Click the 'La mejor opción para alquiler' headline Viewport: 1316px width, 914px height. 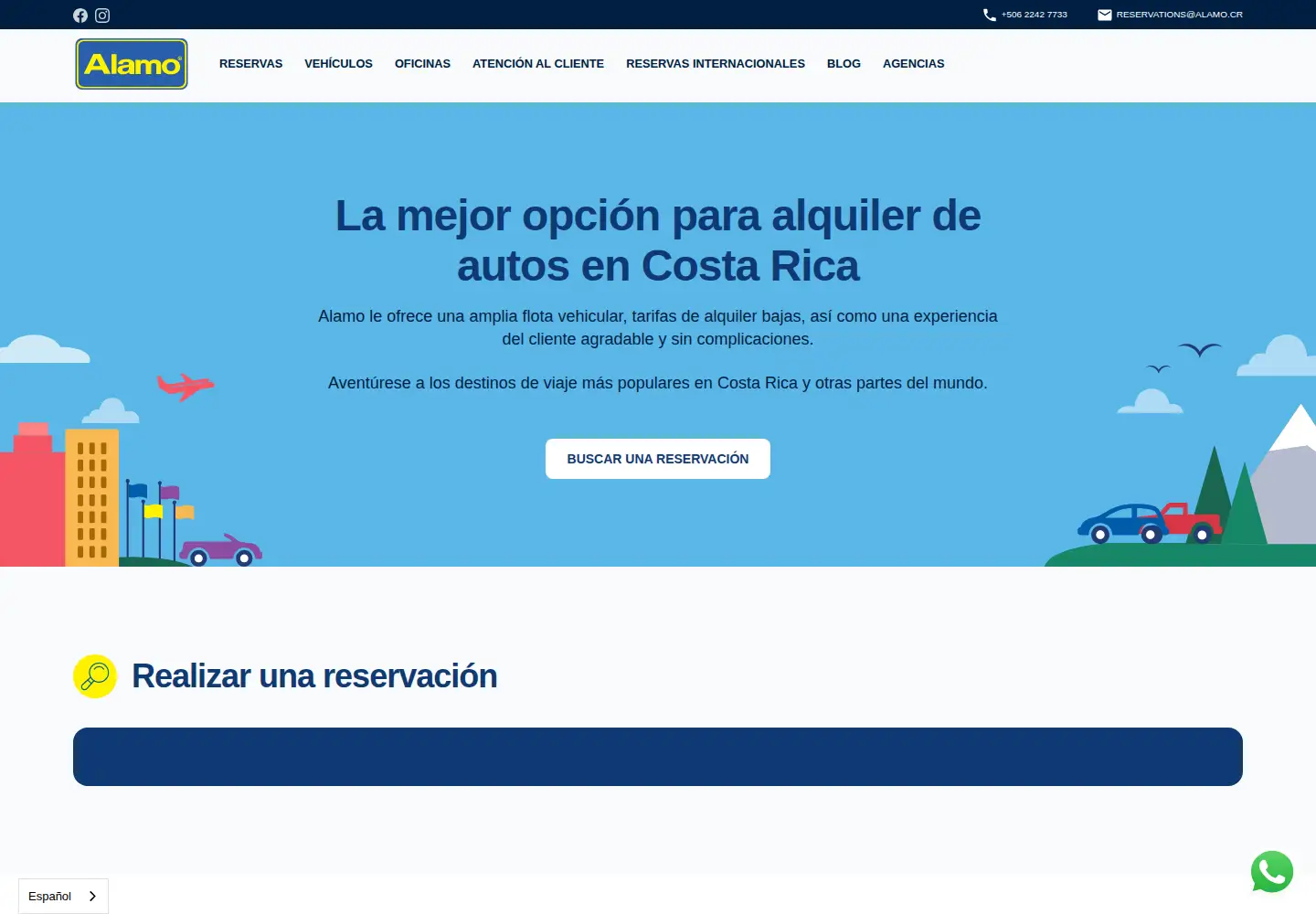point(658,240)
